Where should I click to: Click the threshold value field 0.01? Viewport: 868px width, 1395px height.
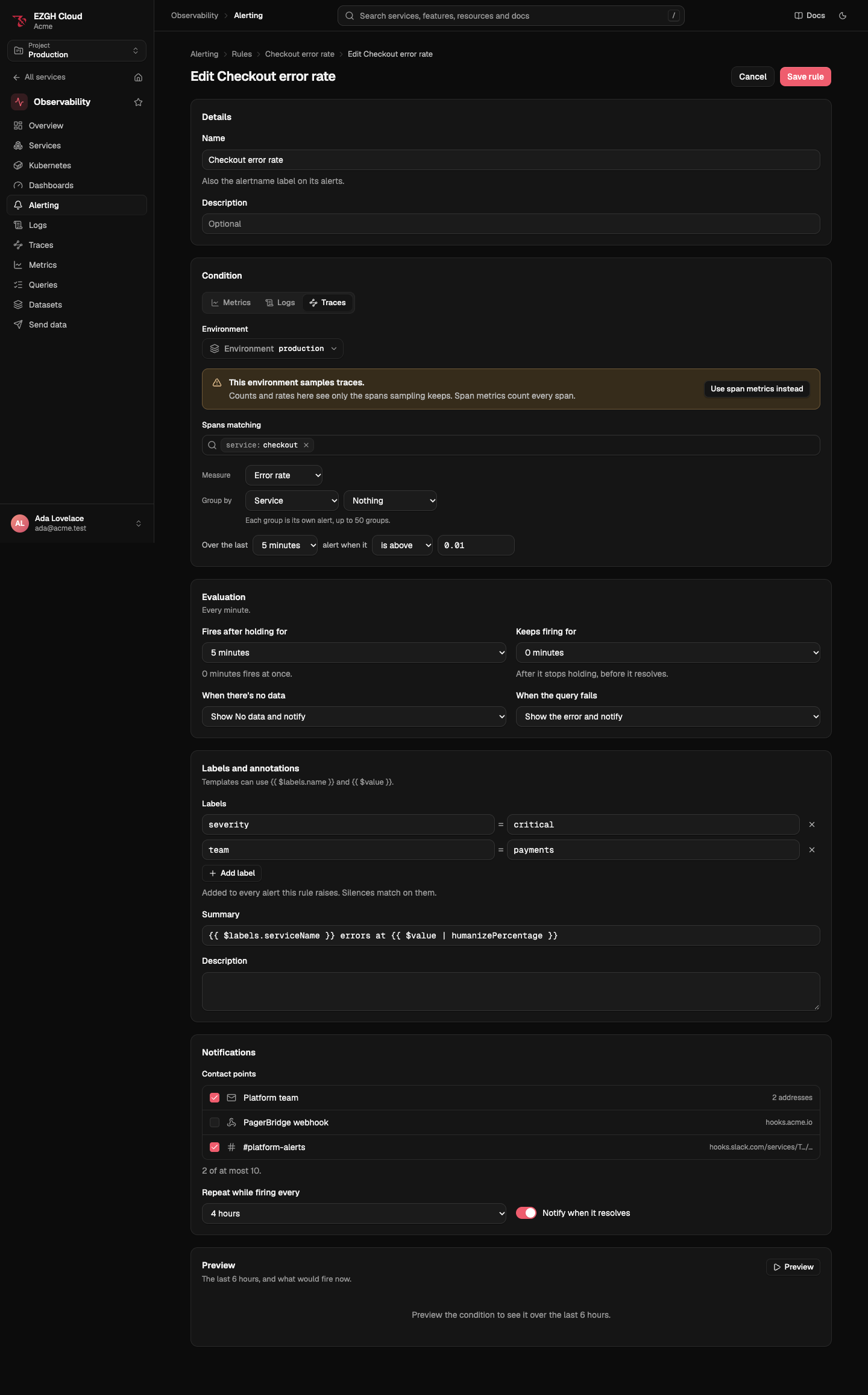(476, 545)
